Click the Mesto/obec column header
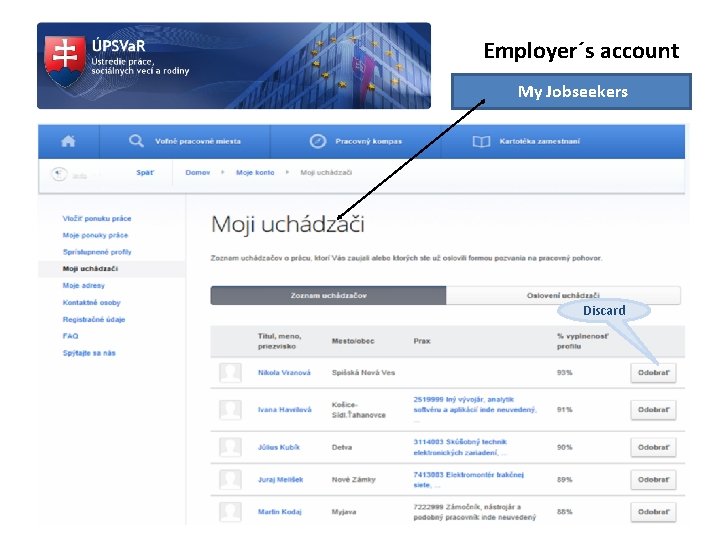This screenshot has width=720, height=540. (353, 341)
